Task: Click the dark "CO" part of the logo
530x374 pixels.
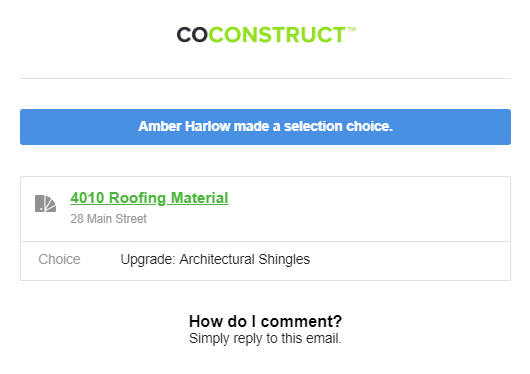Action: [192, 35]
